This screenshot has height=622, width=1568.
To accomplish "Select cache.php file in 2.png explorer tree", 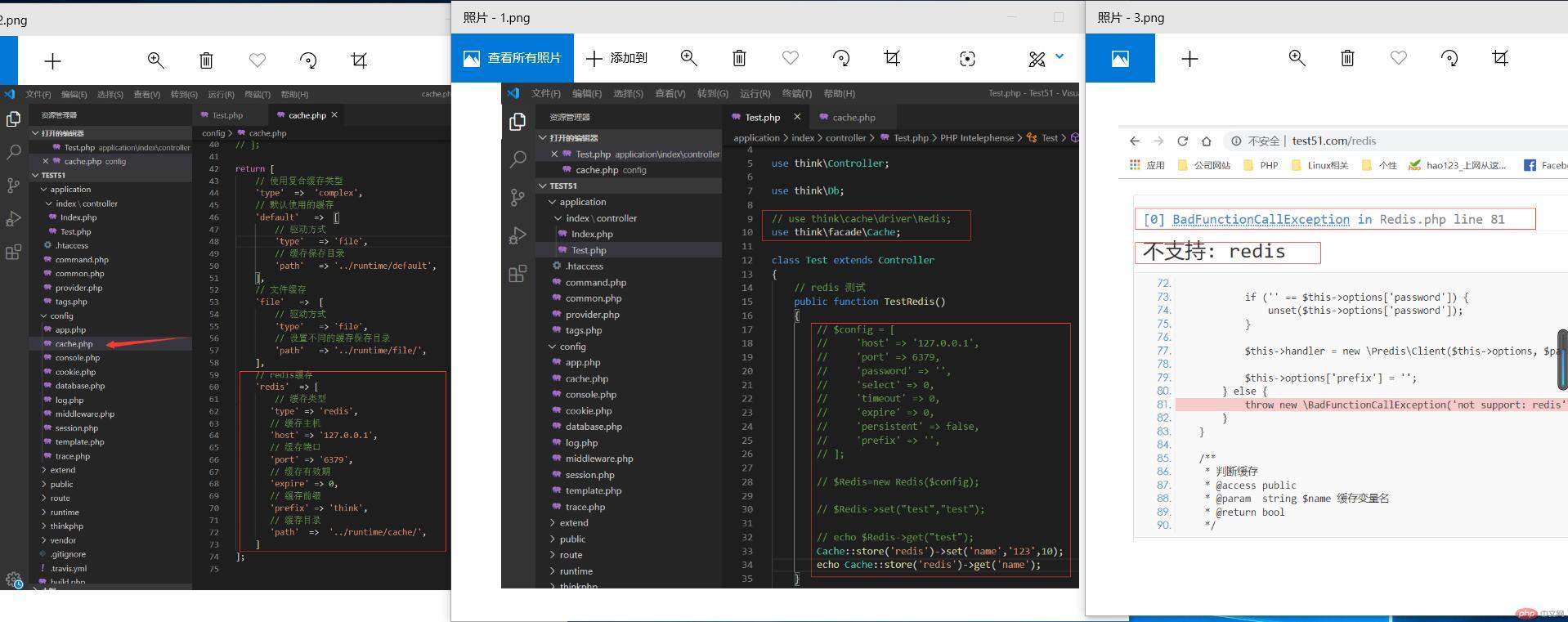I will tap(74, 344).
